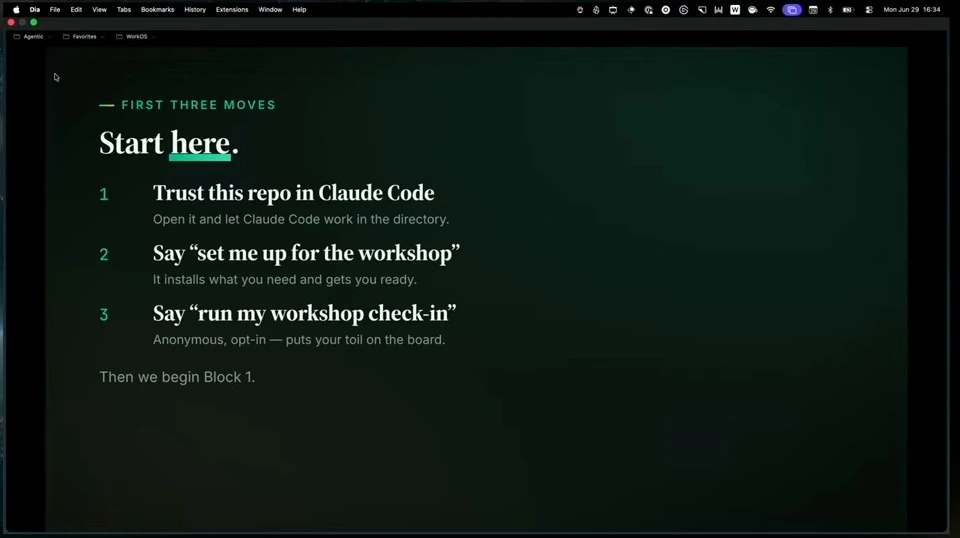
Task: Open the View menu
Action: (99, 10)
